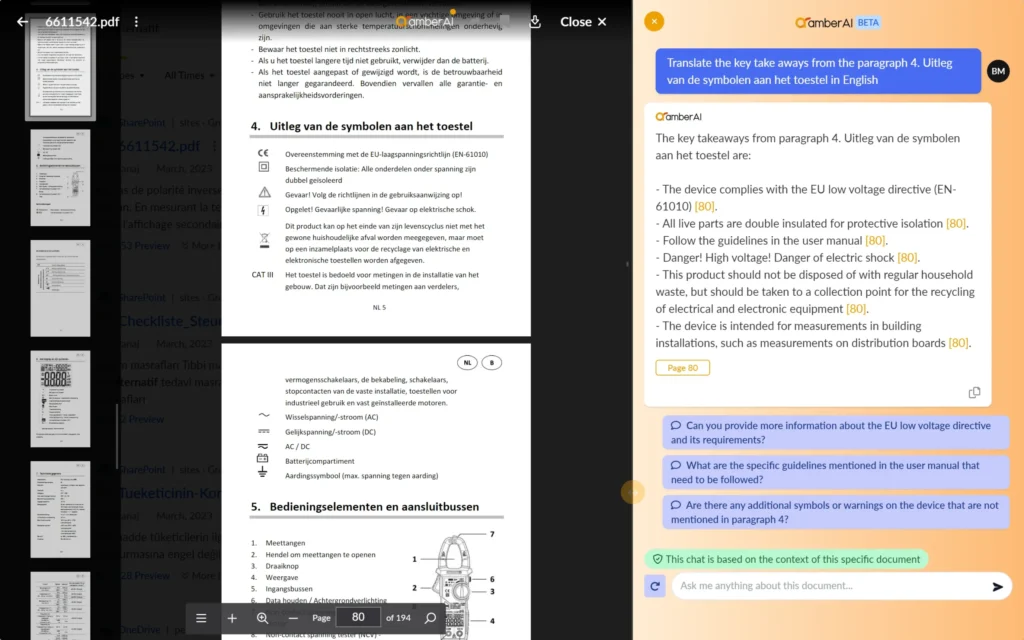Choose the suggestion about additional symbols or warnings
The height and width of the screenshot is (640, 1024).
pyautogui.click(x=836, y=512)
